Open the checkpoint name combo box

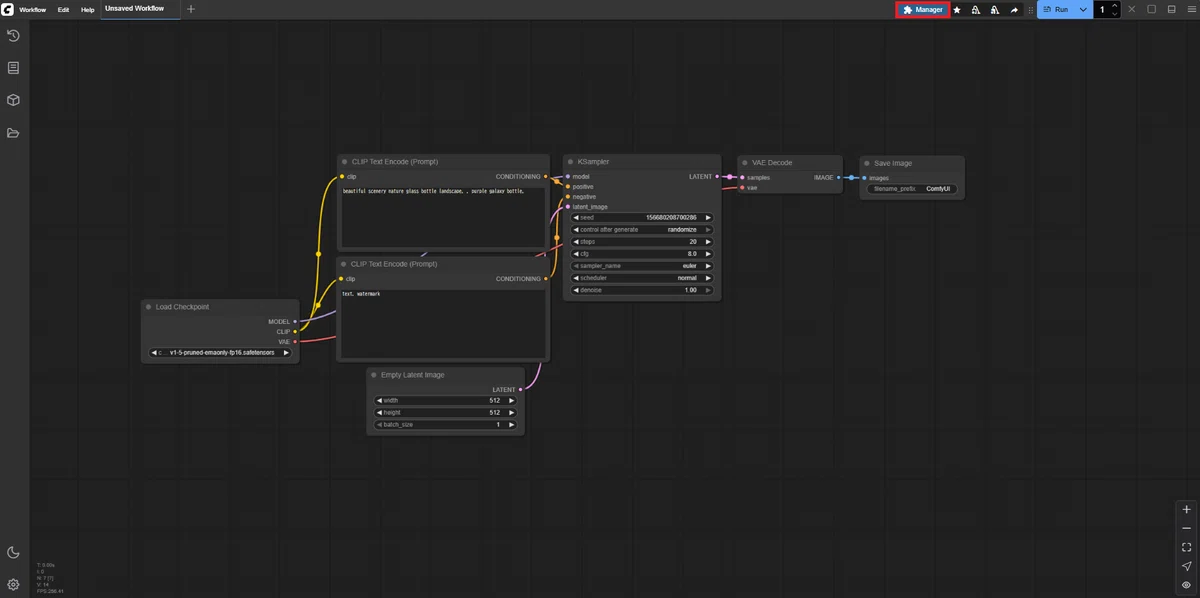click(x=220, y=352)
